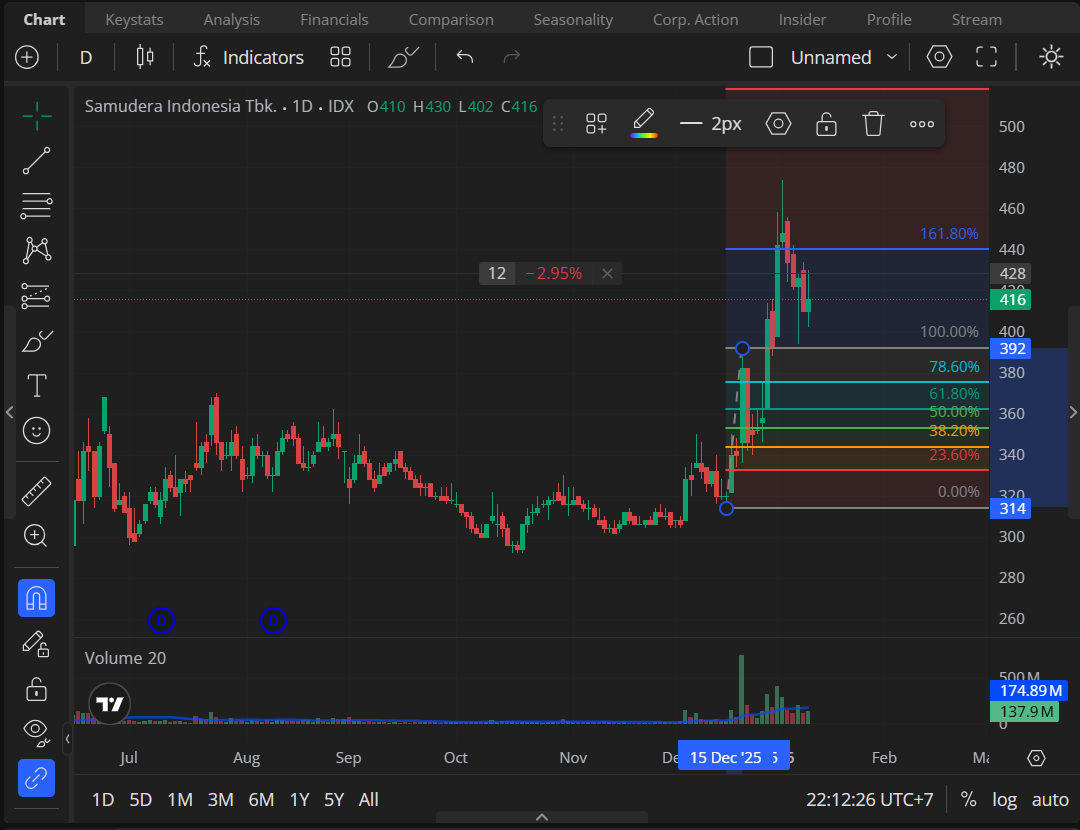This screenshot has width=1080, height=830.
Task: Expand the bottom panel chevron
Action: 542,817
